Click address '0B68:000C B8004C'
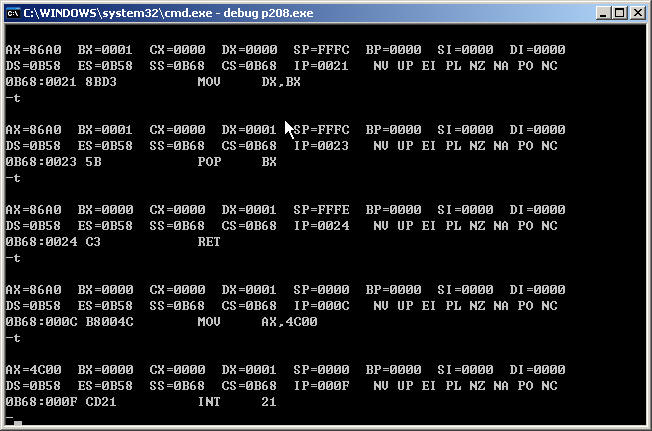Viewport: 652px width, 431px height. [x=69, y=322]
